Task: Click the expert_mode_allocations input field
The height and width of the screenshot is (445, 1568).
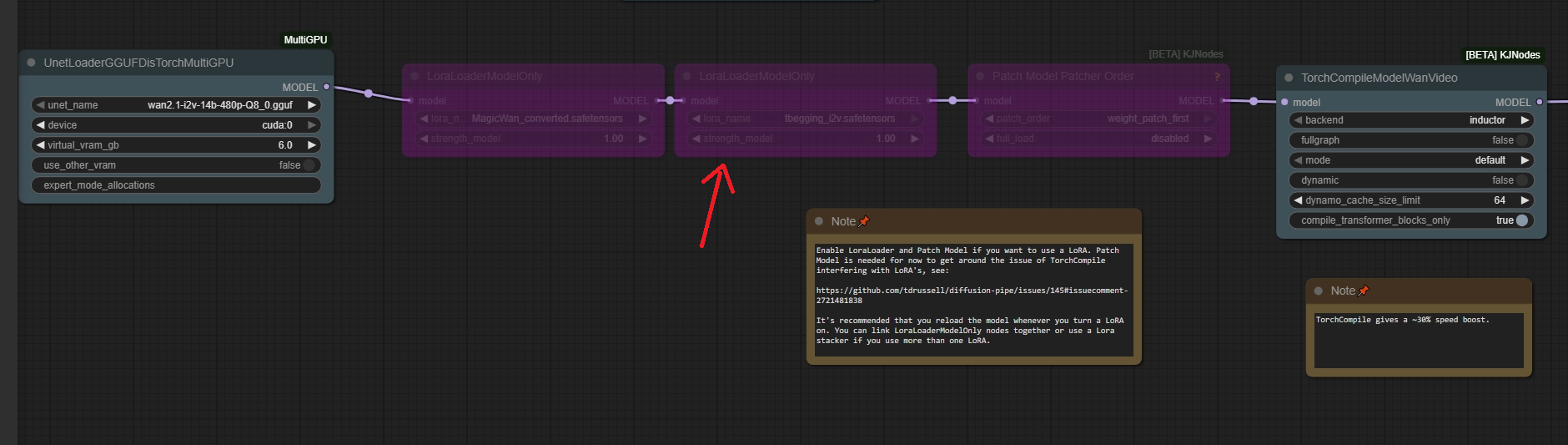Action: (176, 185)
